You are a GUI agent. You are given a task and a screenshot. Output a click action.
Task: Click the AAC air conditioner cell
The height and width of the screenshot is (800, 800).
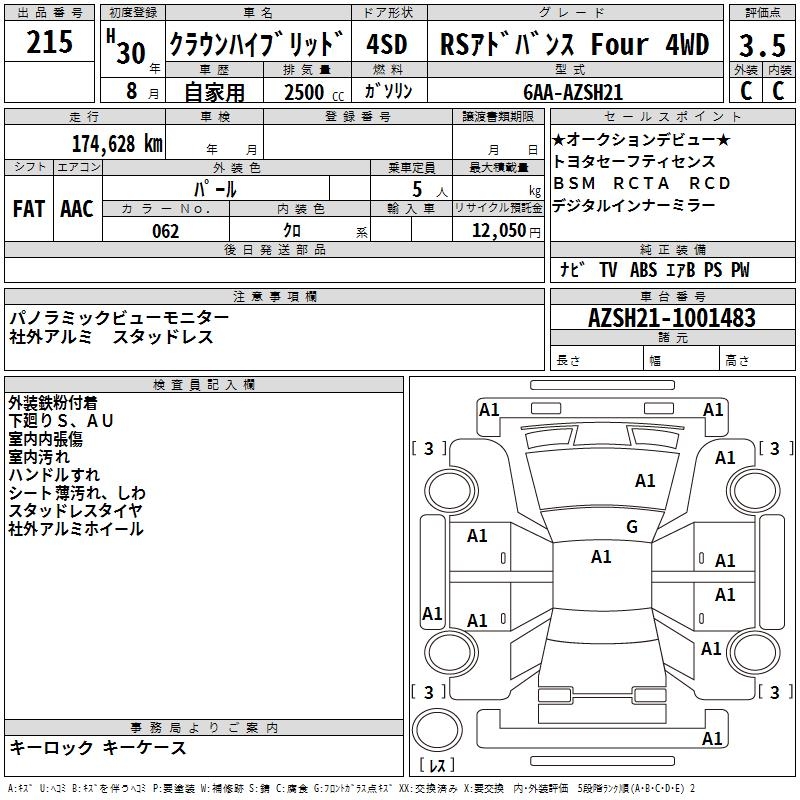point(76,208)
